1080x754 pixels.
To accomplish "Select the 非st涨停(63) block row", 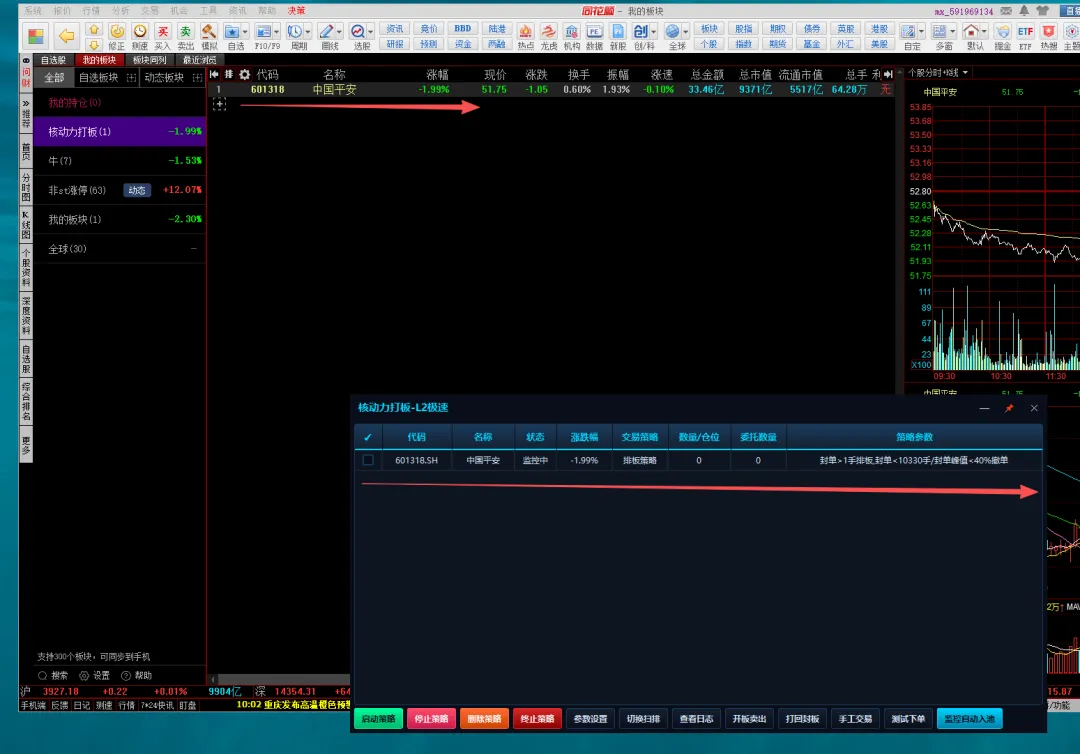I will [x=120, y=190].
